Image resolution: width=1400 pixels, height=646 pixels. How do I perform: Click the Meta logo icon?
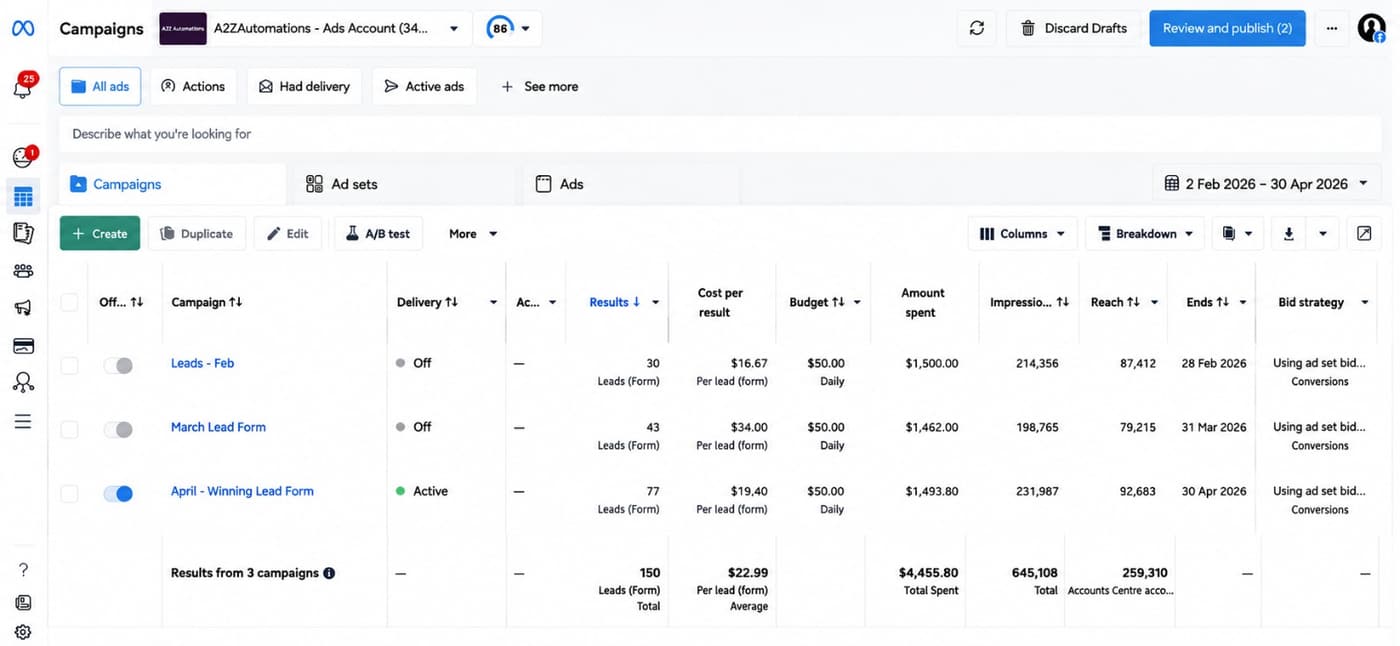[x=23, y=28]
